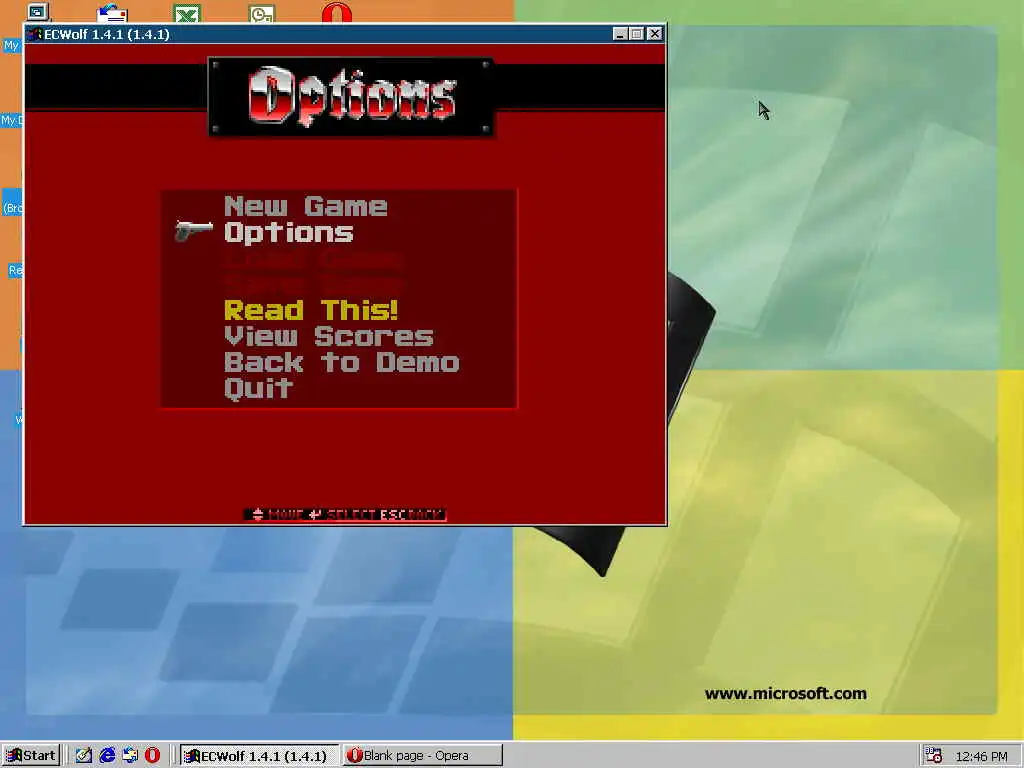Switch to Blank page - Opera taskbar button
1024x768 pixels.
coord(423,756)
